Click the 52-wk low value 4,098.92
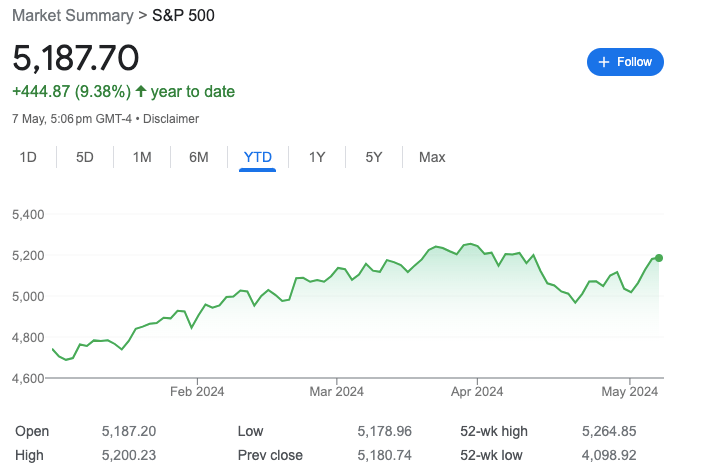701x471 pixels. coord(609,455)
